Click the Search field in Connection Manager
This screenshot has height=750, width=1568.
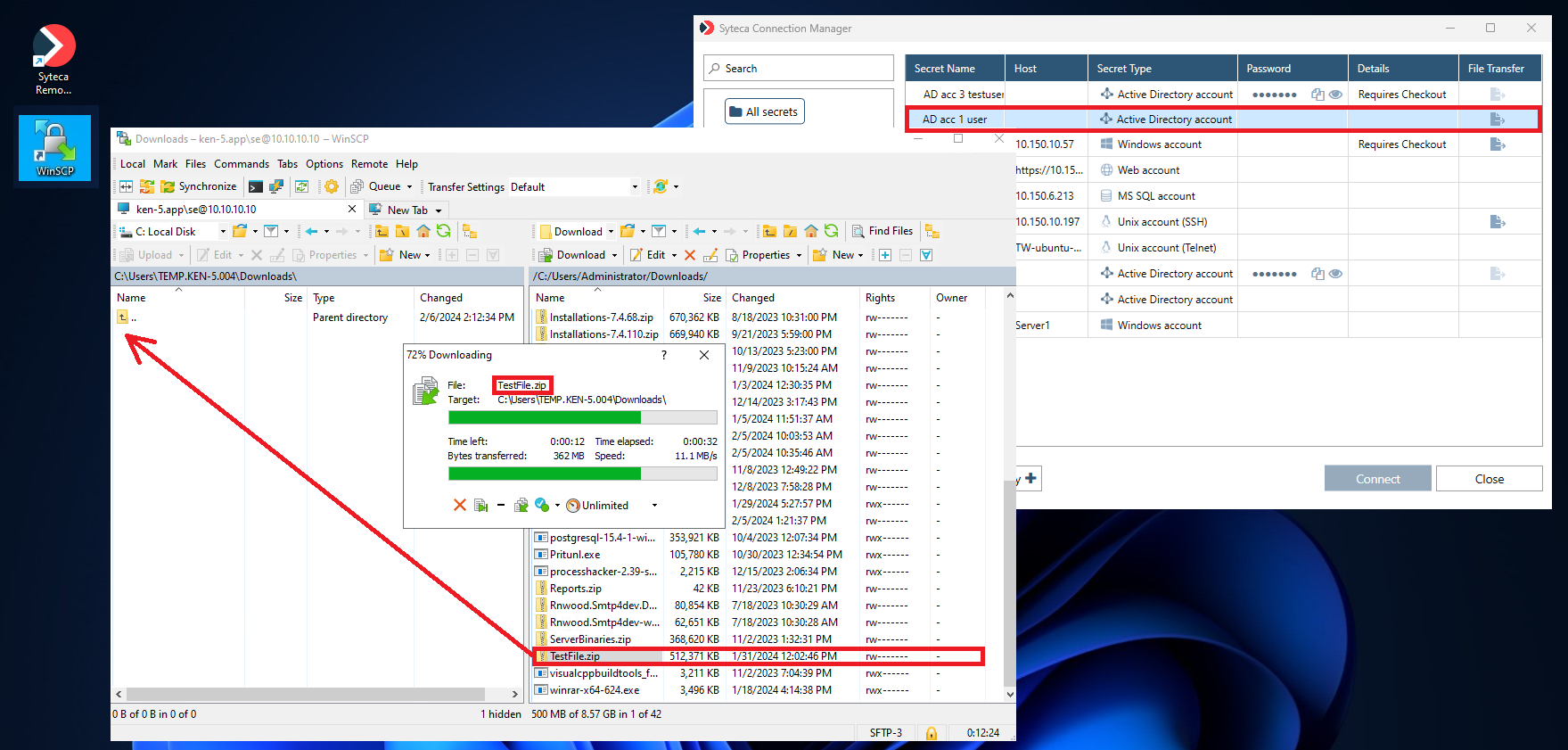[799, 69]
